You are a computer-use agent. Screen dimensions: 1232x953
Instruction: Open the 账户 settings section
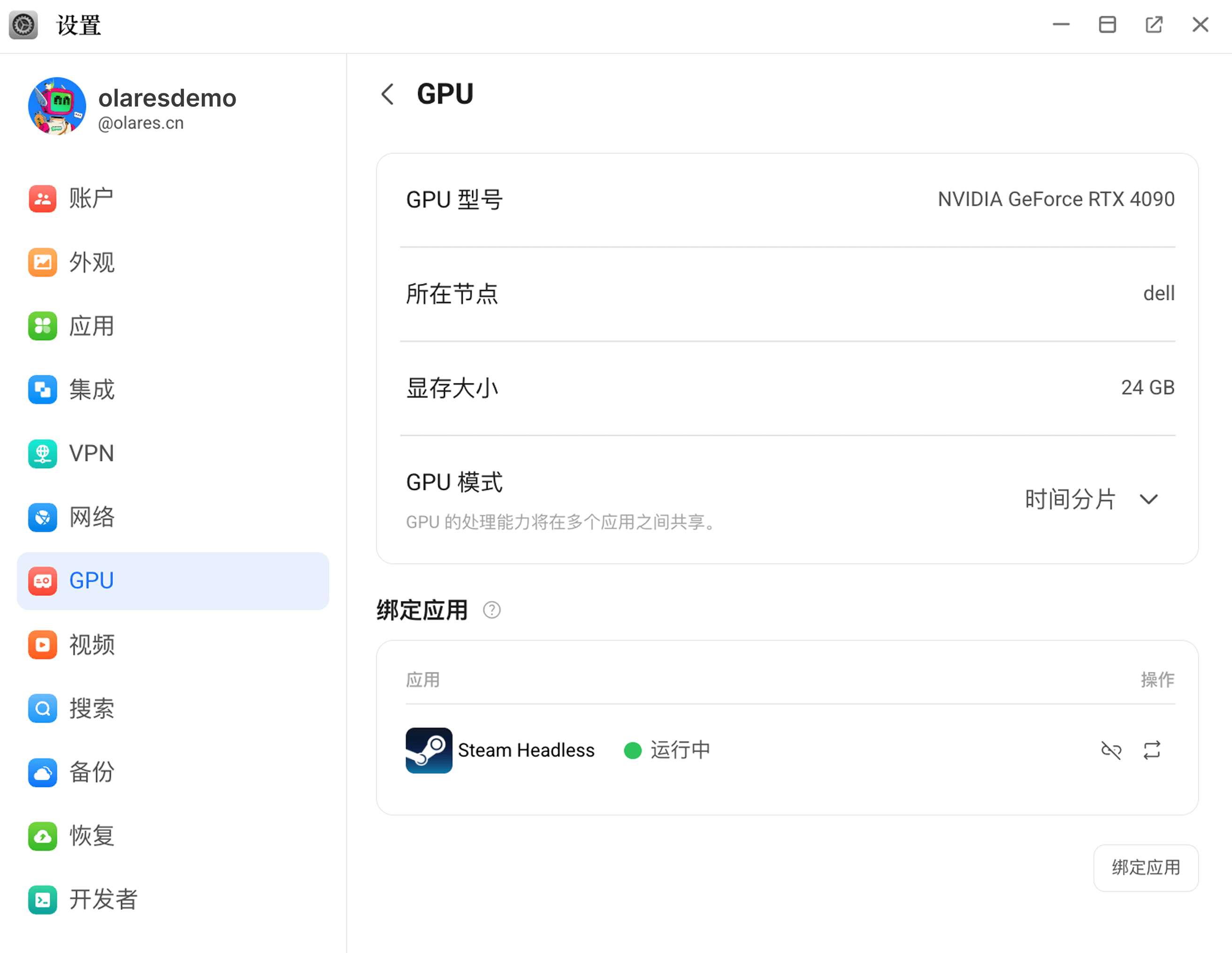(x=91, y=198)
